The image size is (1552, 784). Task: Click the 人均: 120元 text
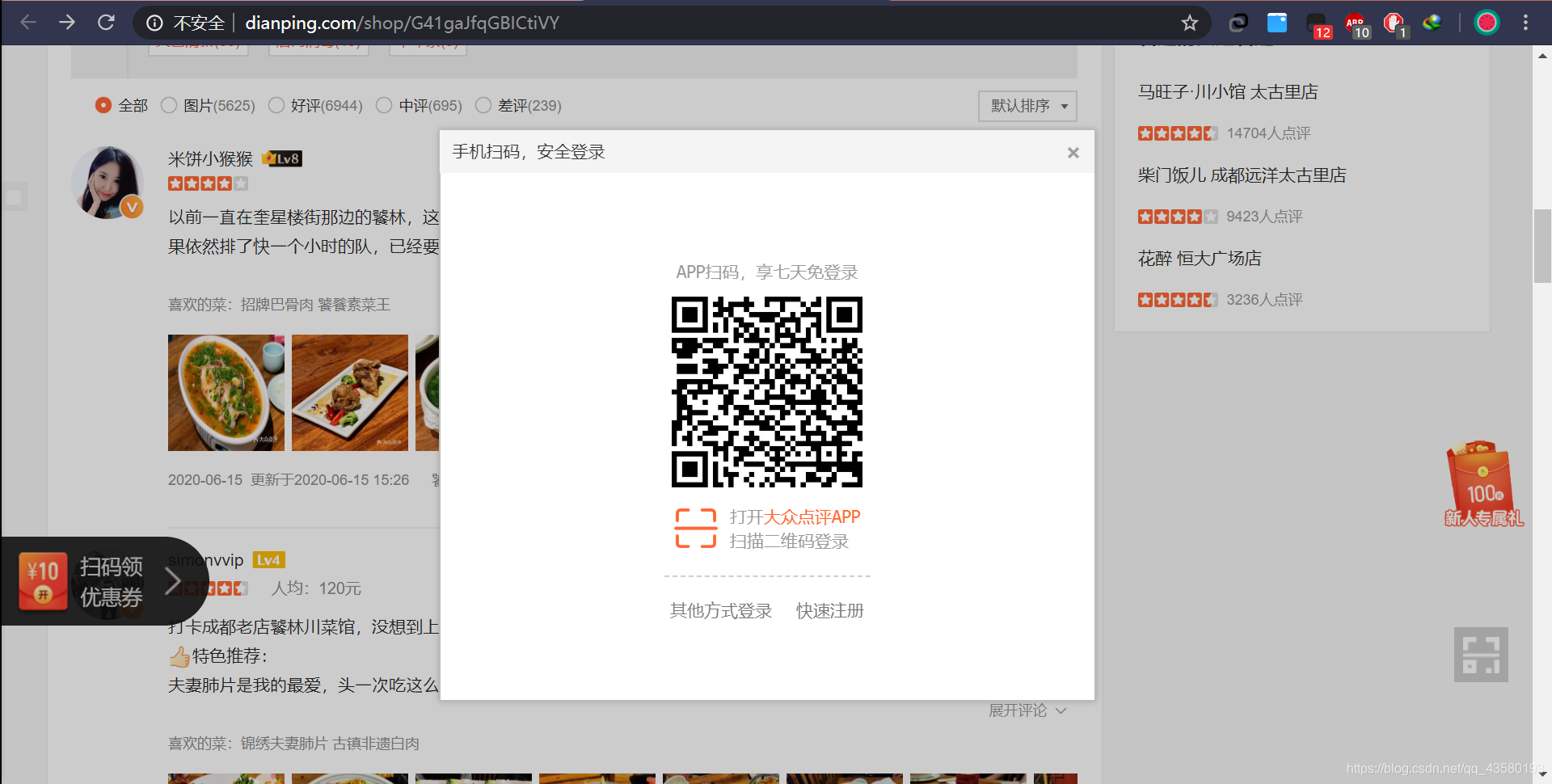pyautogui.click(x=316, y=588)
